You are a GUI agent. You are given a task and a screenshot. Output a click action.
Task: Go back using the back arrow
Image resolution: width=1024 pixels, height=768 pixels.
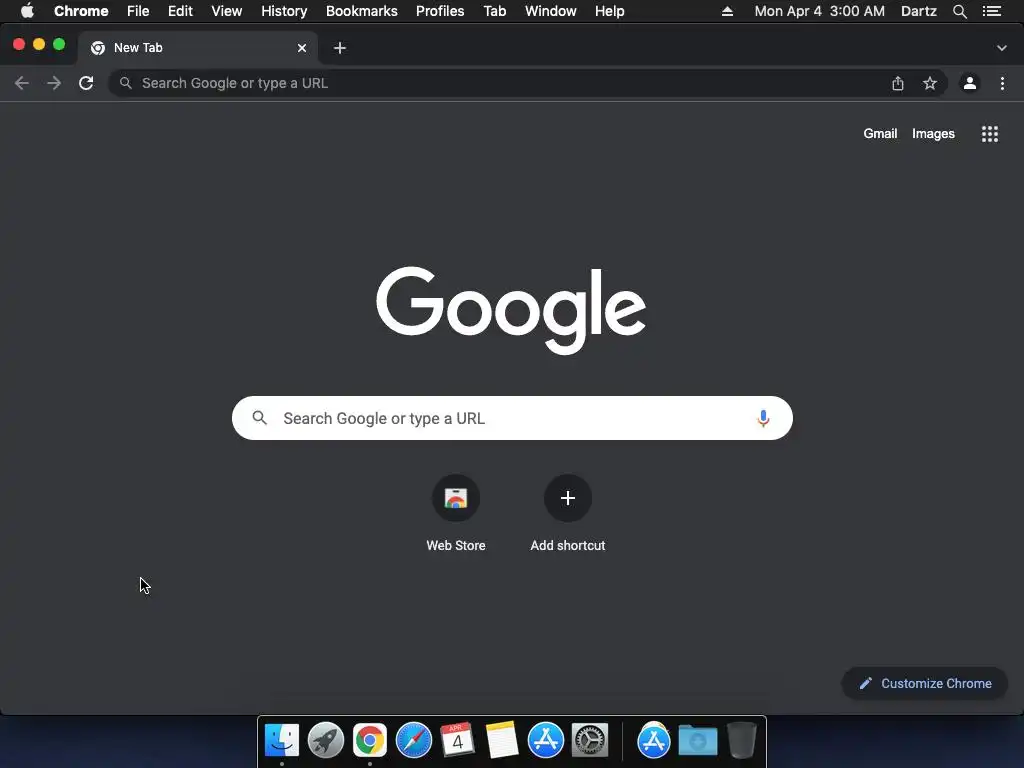tap(22, 83)
